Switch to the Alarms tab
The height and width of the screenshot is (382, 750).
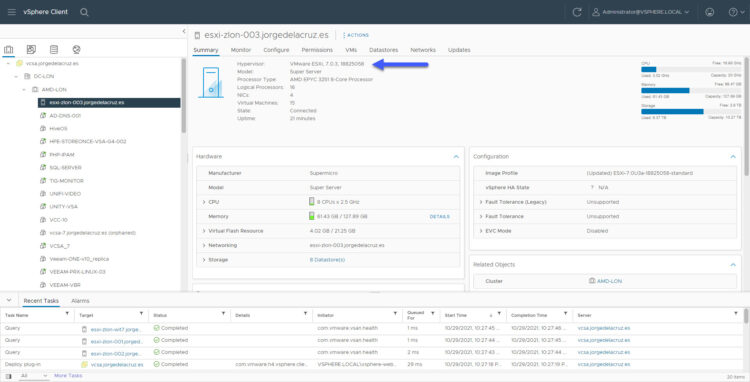point(80,301)
